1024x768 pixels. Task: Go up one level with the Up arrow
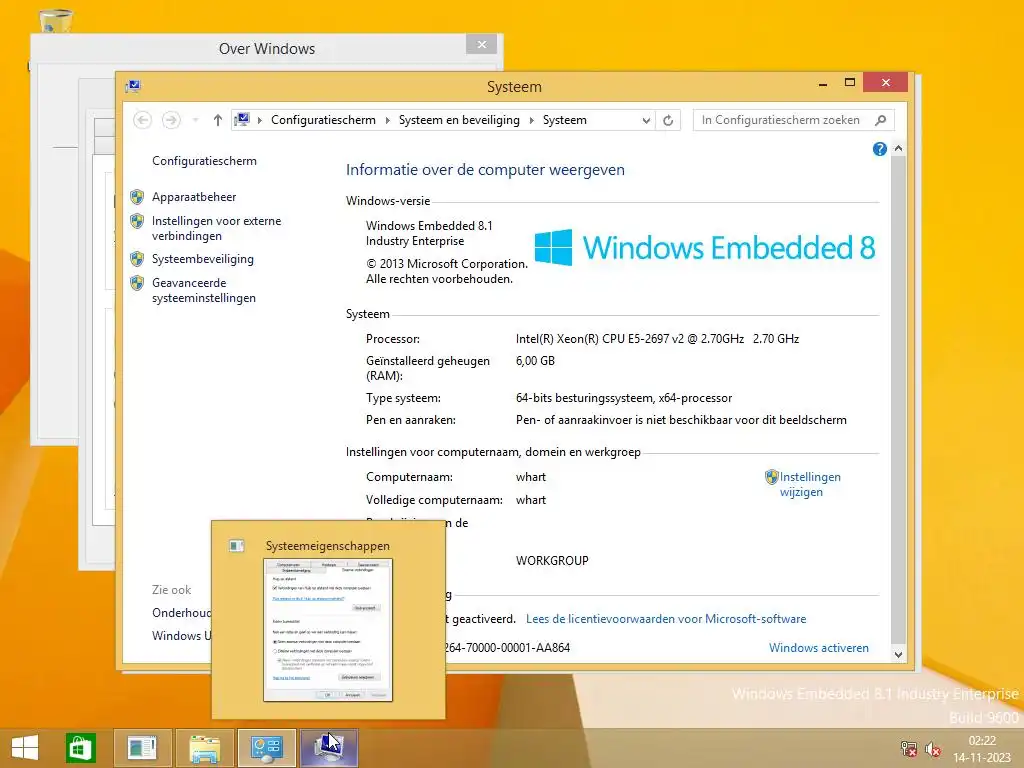point(217,120)
